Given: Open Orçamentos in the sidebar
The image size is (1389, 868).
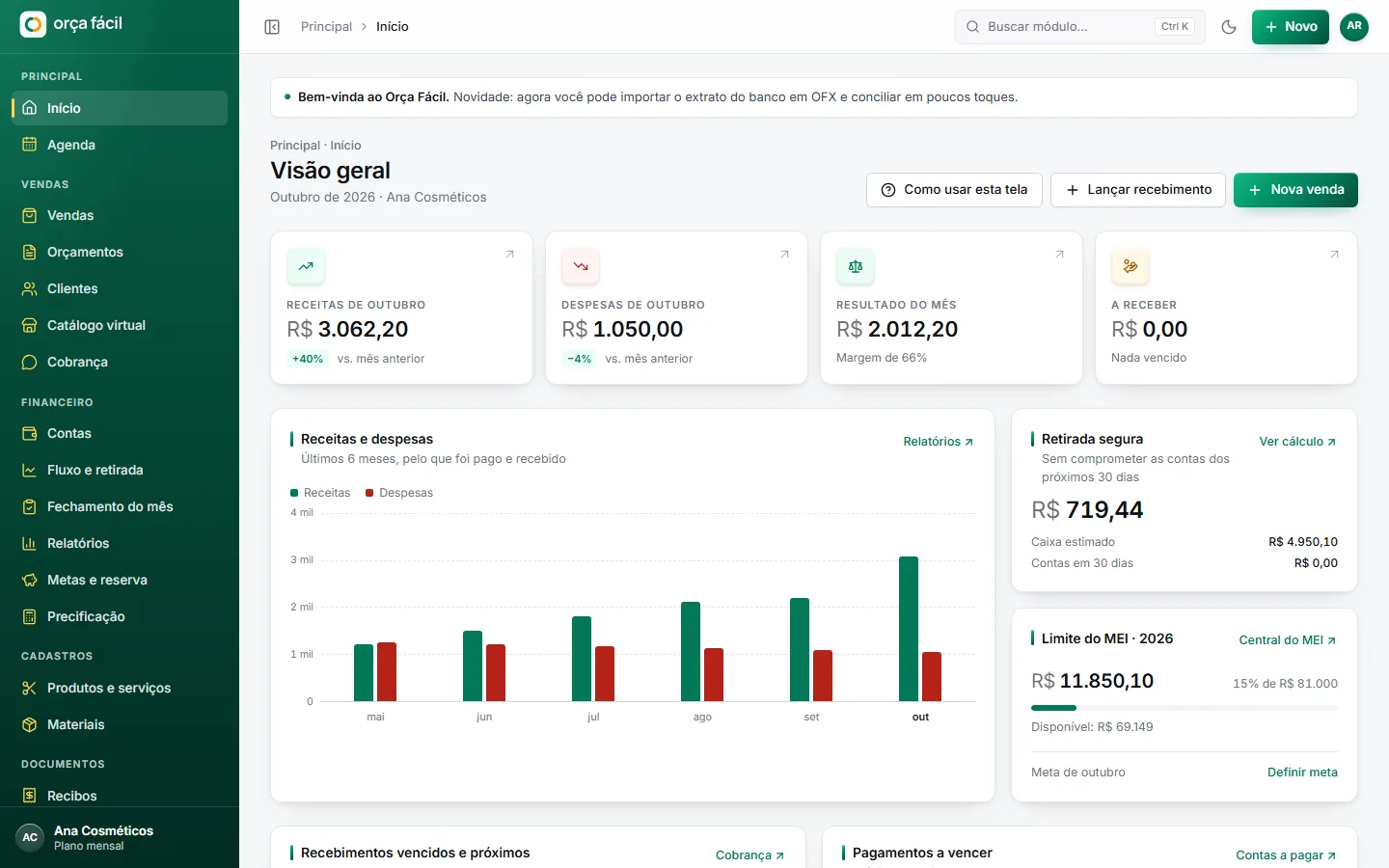Looking at the screenshot, I should (120, 252).
